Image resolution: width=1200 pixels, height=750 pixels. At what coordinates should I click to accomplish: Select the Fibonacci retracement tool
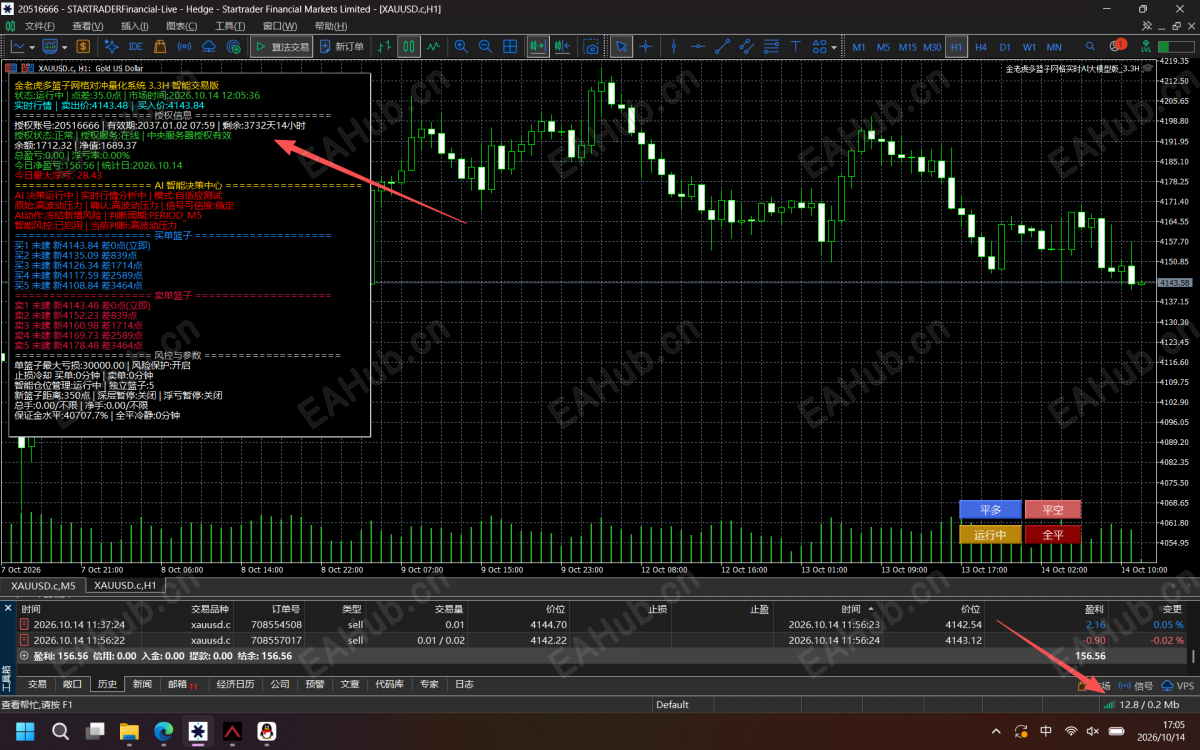[771, 46]
